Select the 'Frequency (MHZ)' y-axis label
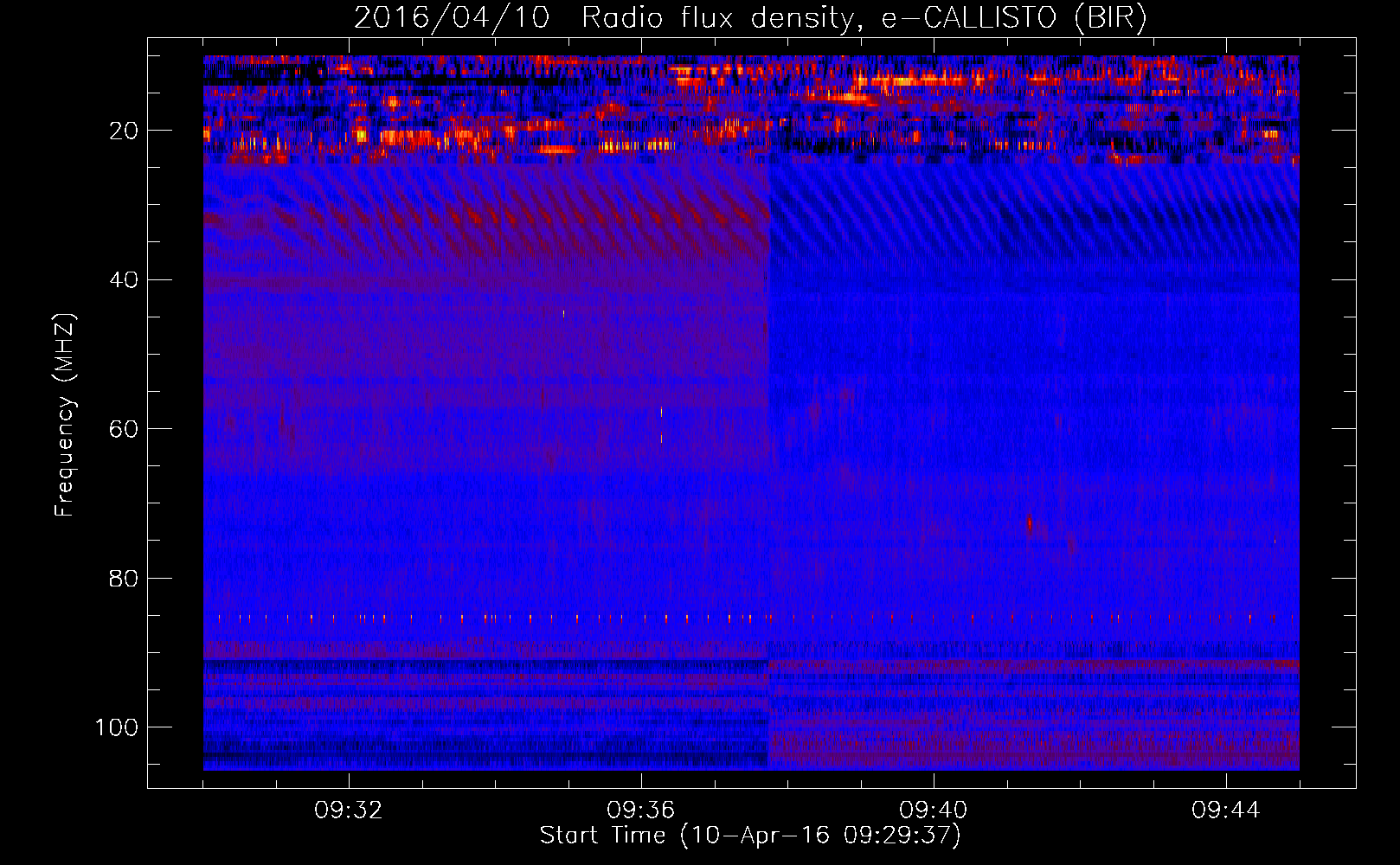Screen dimensions: 1400x865 click(x=66, y=415)
